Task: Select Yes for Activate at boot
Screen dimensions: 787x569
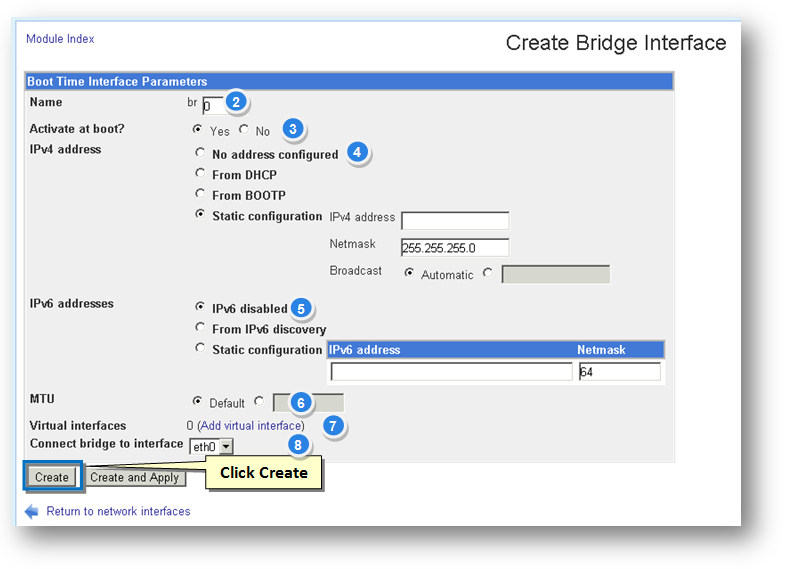Action: click(199, 129)
